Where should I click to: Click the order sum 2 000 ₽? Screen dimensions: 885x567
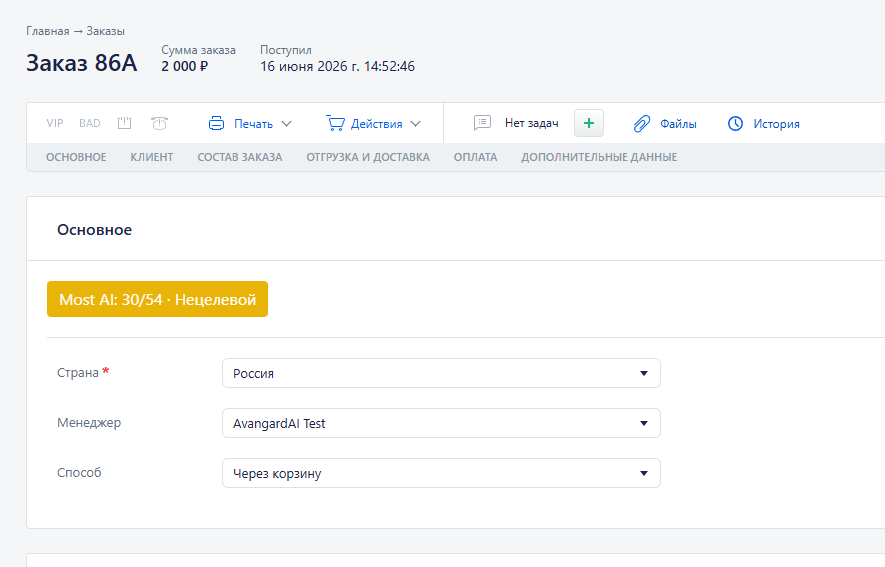185,66
